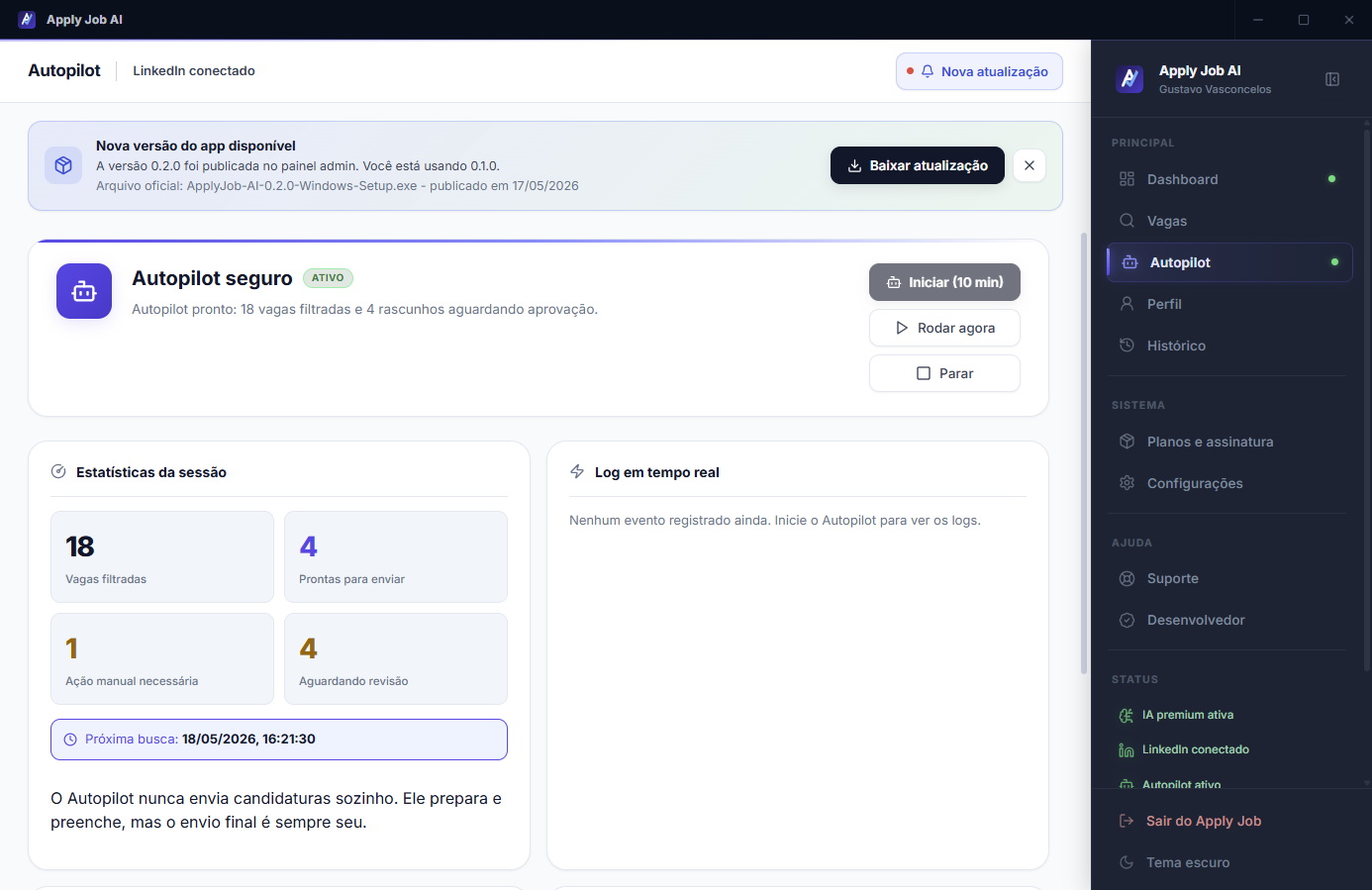This screenshot has height=890, width=1372.
Task: Go to Perfil in the sidebar
Action: pyautogui.click(x=1229, y=304)
